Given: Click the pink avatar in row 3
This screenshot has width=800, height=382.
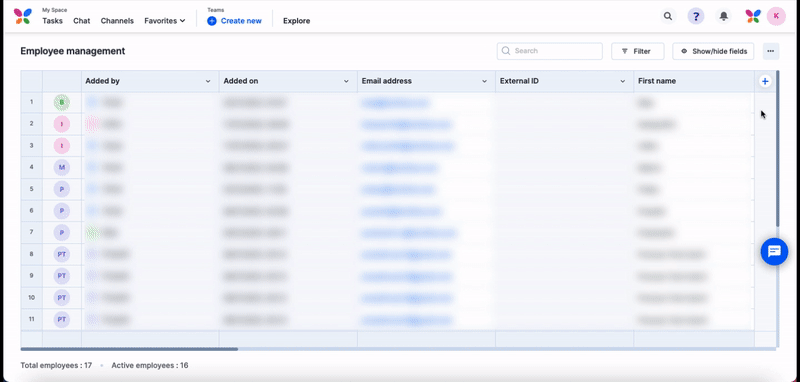Looking at the screenshot, I should click(x=62, y=146).
